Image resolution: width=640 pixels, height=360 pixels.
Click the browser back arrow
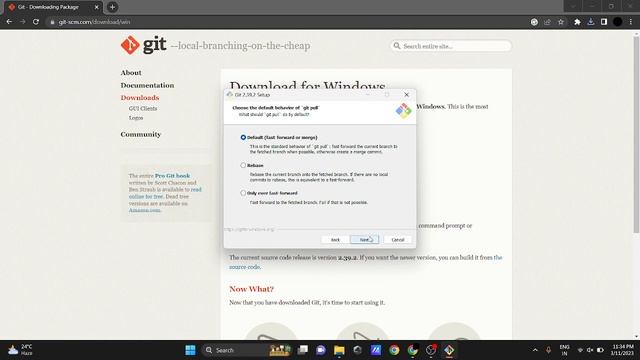9,22
